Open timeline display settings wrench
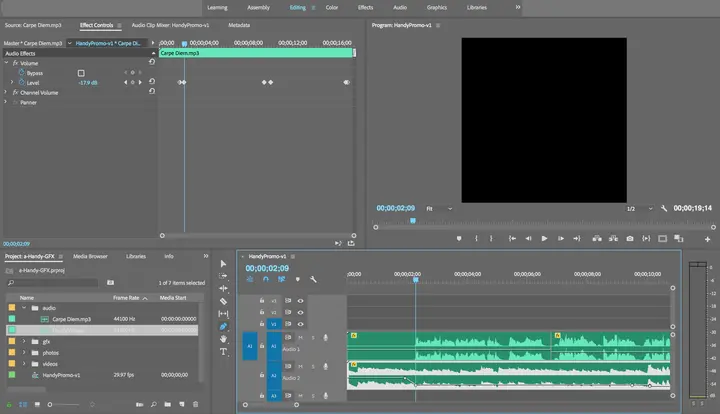 coord(313,279)
